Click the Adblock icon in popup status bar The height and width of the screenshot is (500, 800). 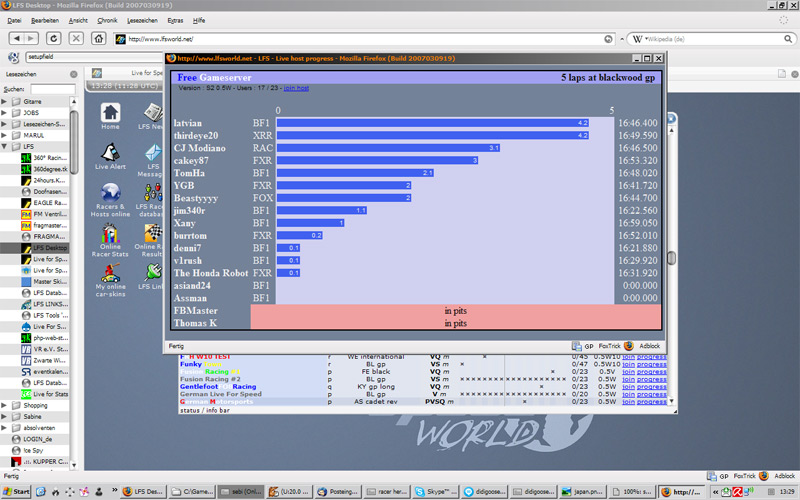coord(649,346)
